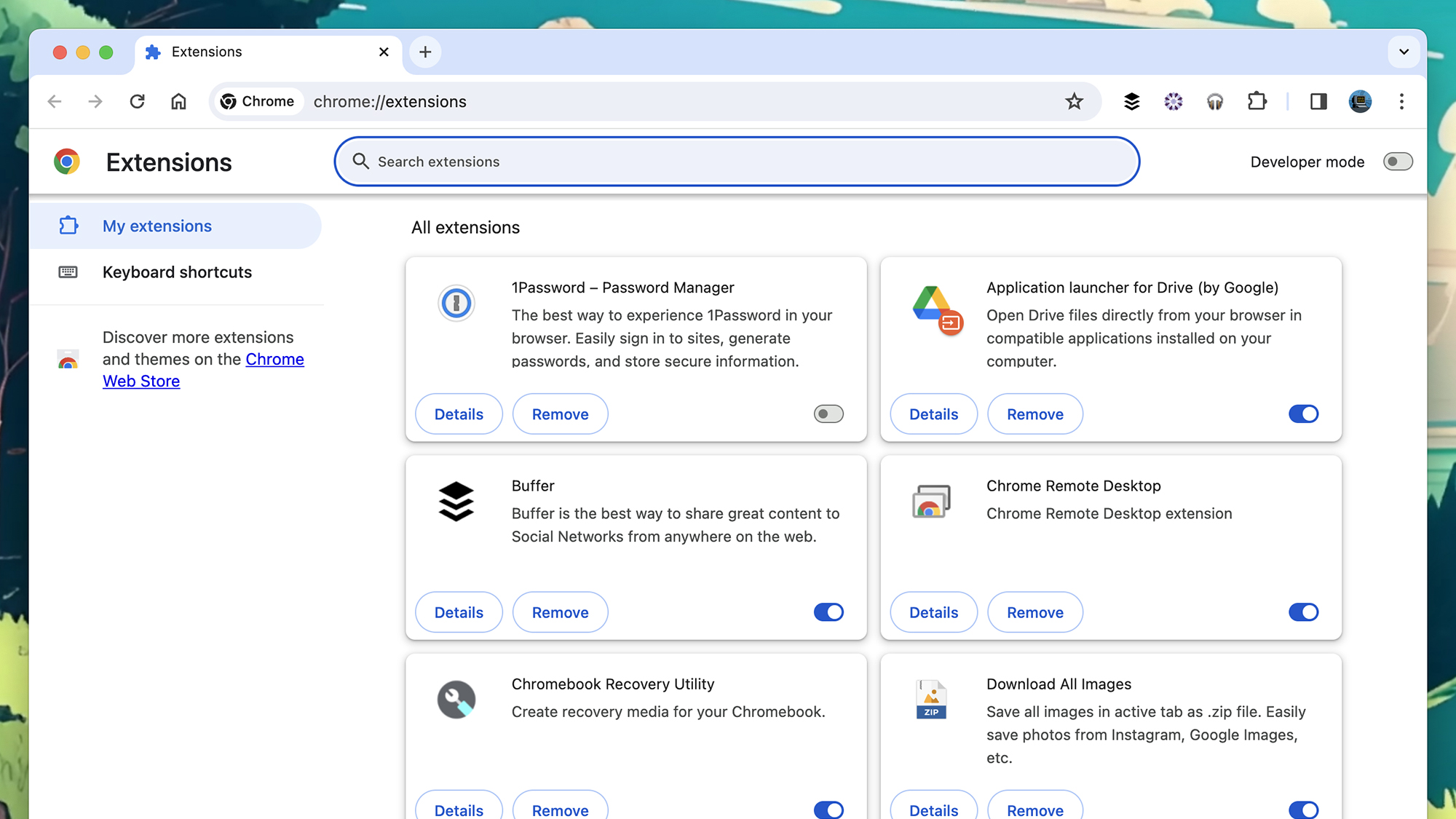
Task: Enable the 1Password extension toggle
Action: click(828, 414)
